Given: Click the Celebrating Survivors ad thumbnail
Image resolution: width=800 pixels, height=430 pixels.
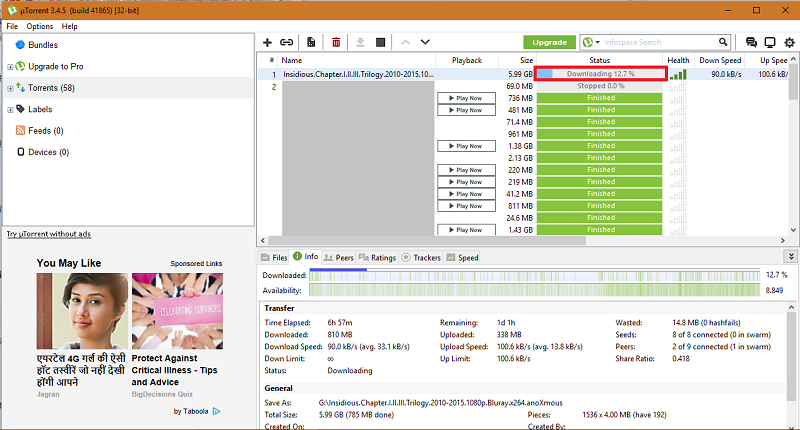Looking at the screenshot, I should point(178,311).
